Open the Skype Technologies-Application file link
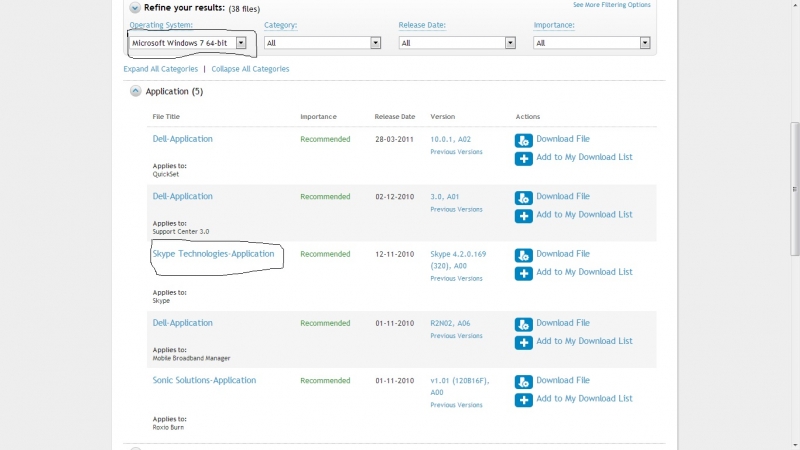Viewport: 800px width, 450px height. pyautogui.click(x=213, y=254)
